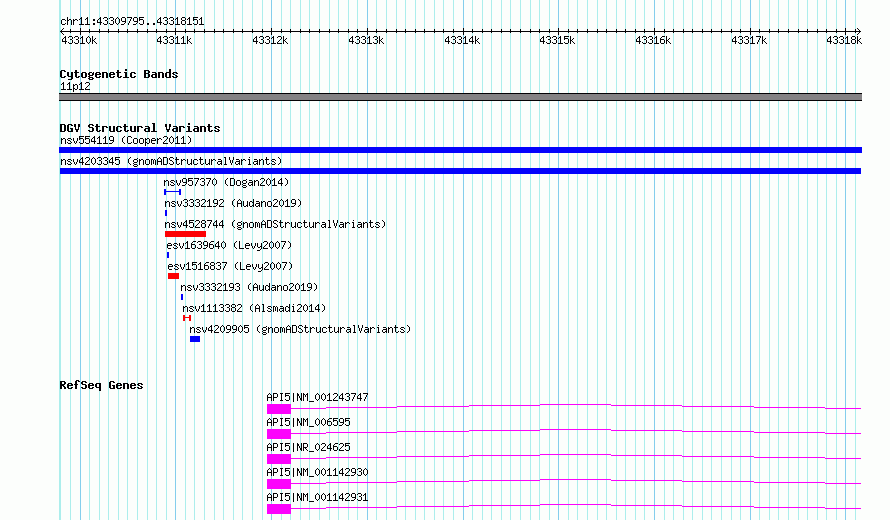Viewport: 890px width, 520px height.
Task: Select the API5|NM_001142930 transcript exon block
Action: tap(279, 484)
